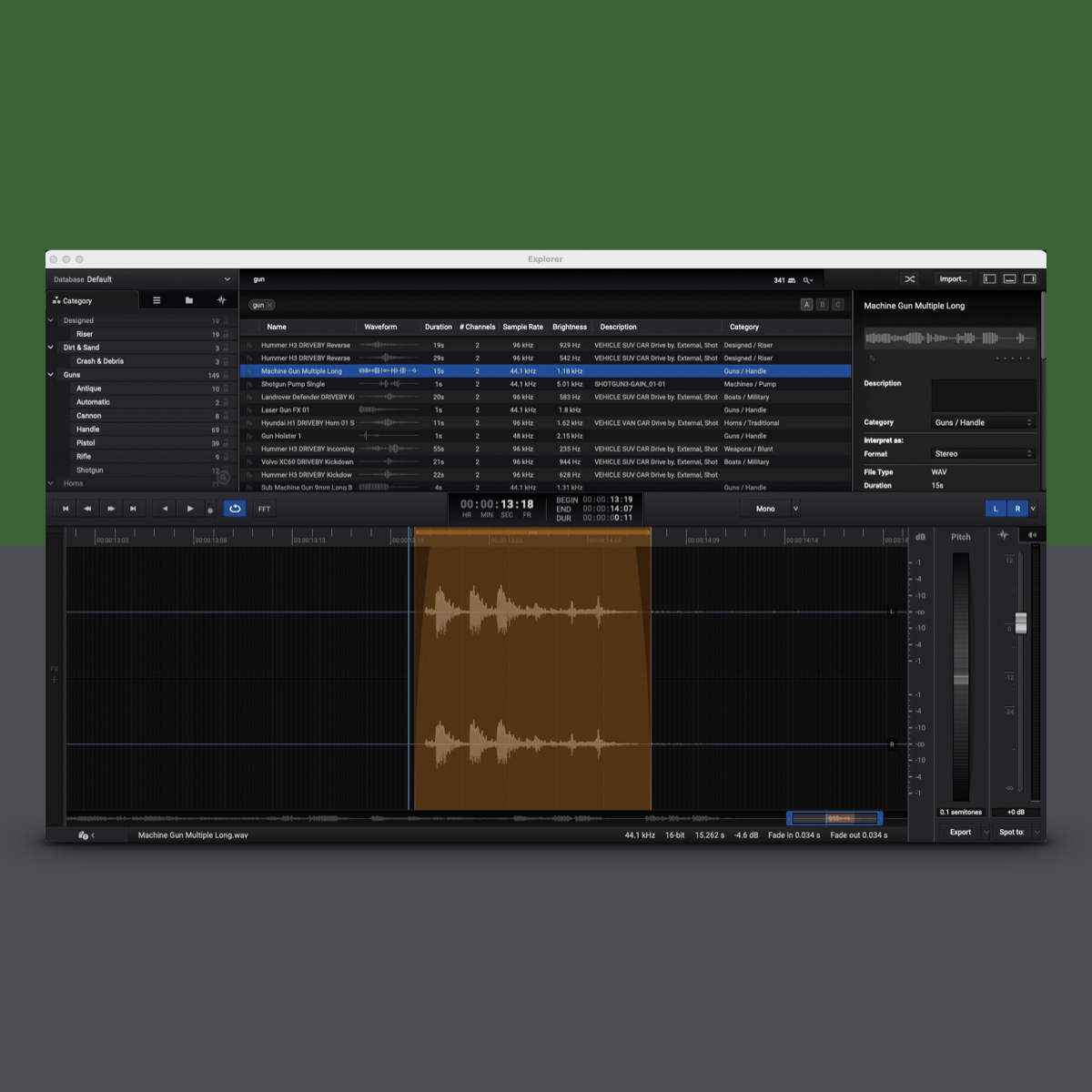Activate the right panel layout icon

coord(1029,278)
